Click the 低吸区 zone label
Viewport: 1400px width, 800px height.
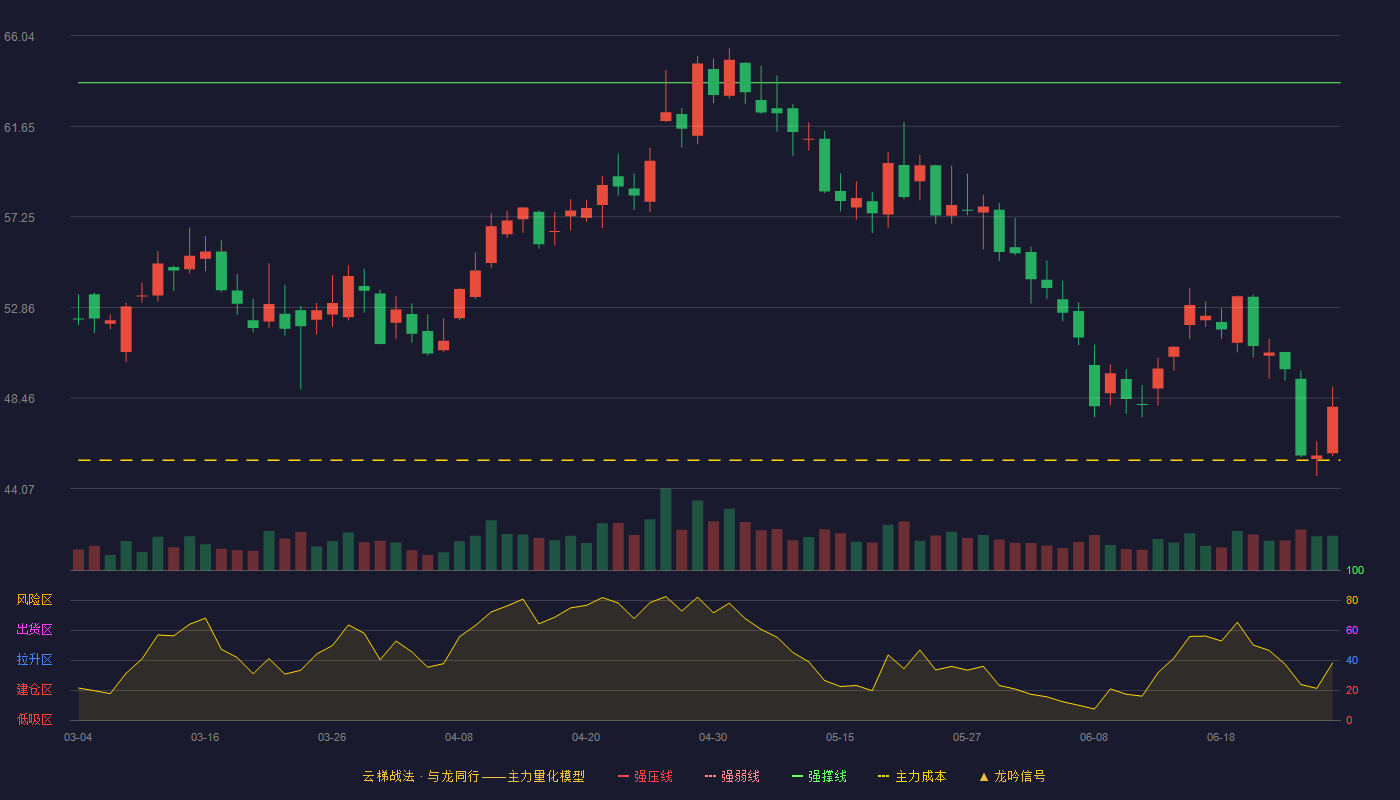34,720
